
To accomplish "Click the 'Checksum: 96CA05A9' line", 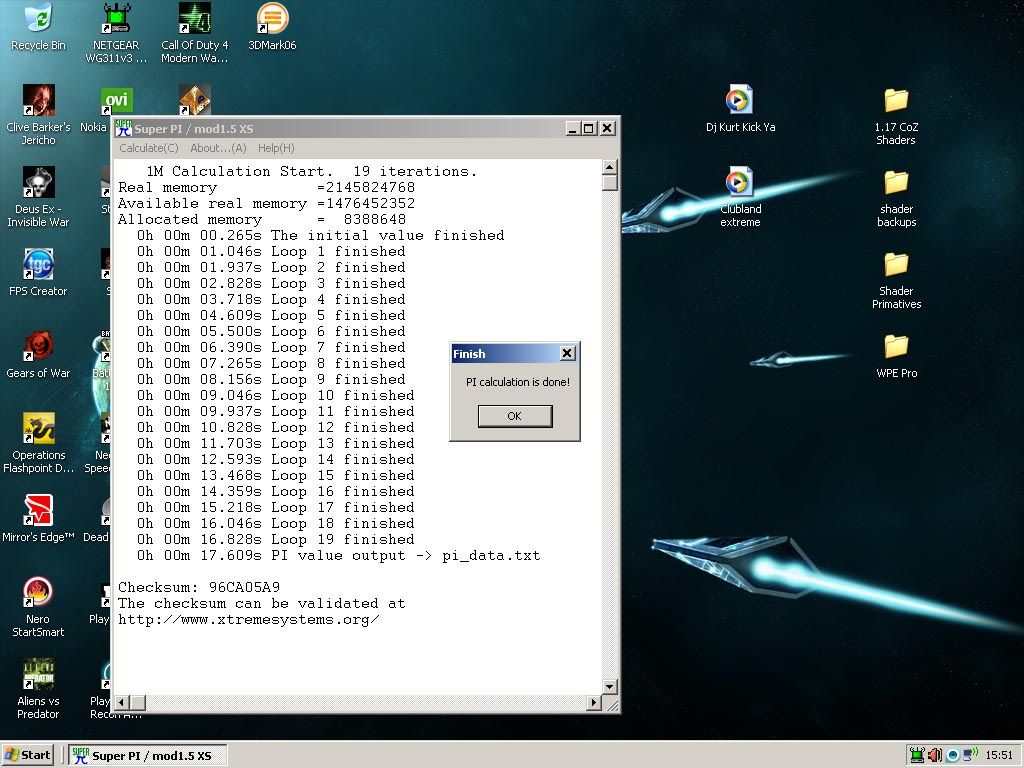I will 199,588.
